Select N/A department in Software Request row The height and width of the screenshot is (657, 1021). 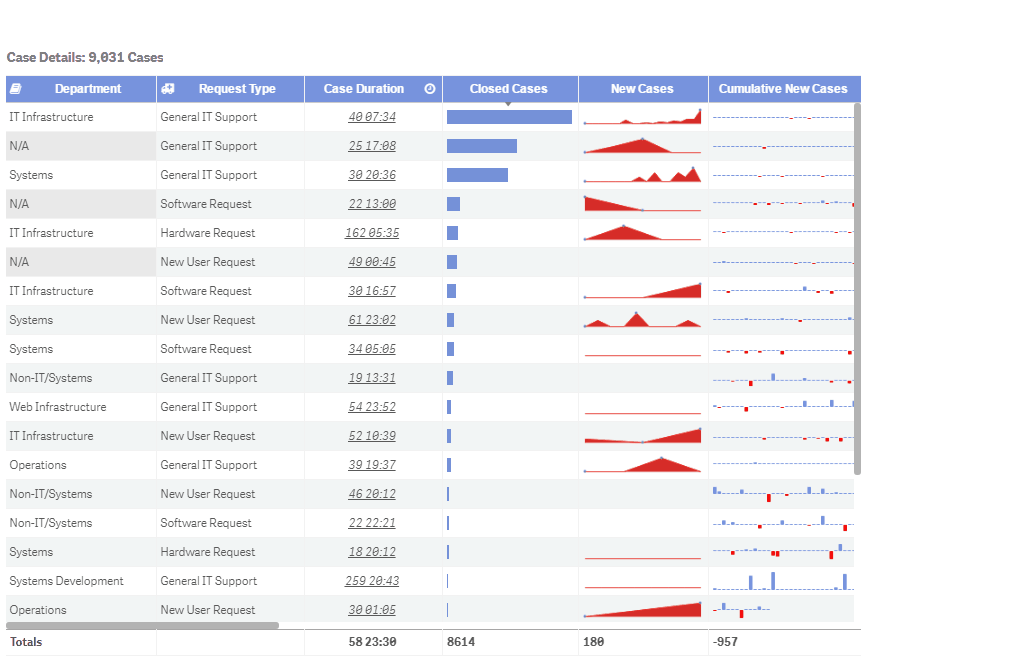pyautogui.click(x=81, y=204)
